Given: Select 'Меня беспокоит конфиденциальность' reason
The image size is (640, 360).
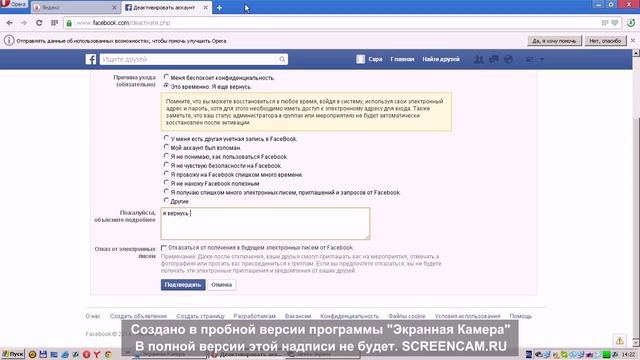Looking at the screenshot, I should click(166, 77).
